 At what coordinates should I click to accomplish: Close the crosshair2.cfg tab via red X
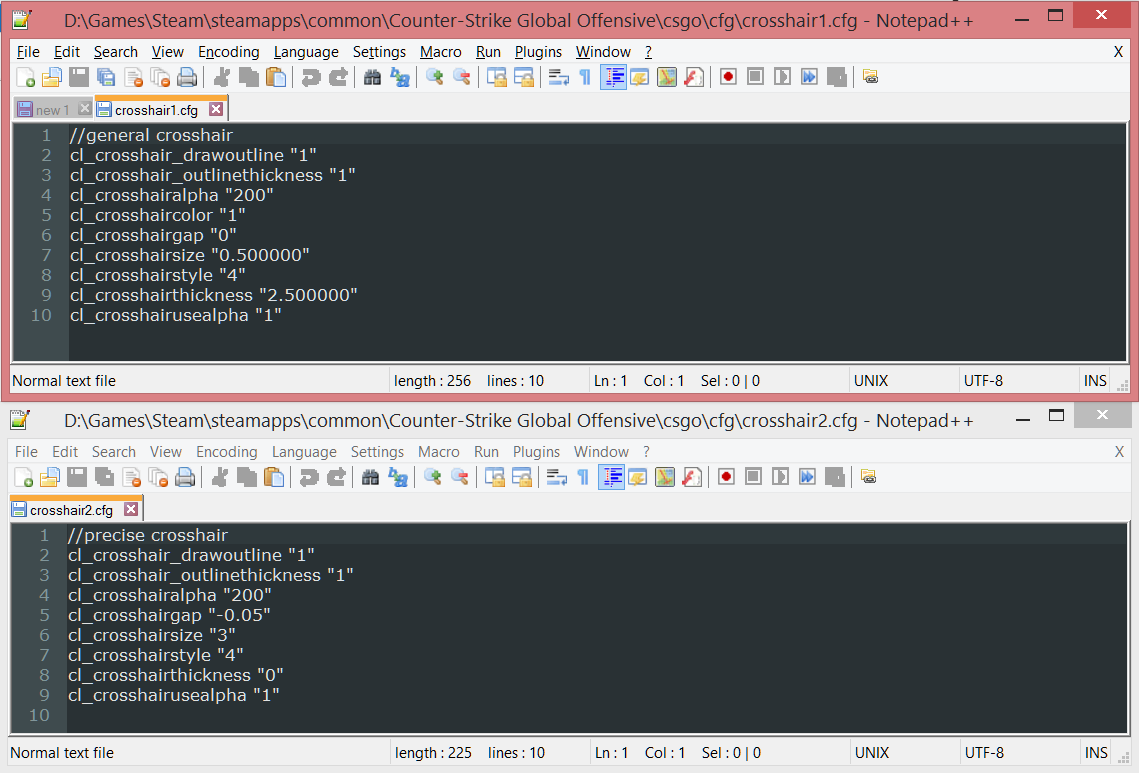131,509
